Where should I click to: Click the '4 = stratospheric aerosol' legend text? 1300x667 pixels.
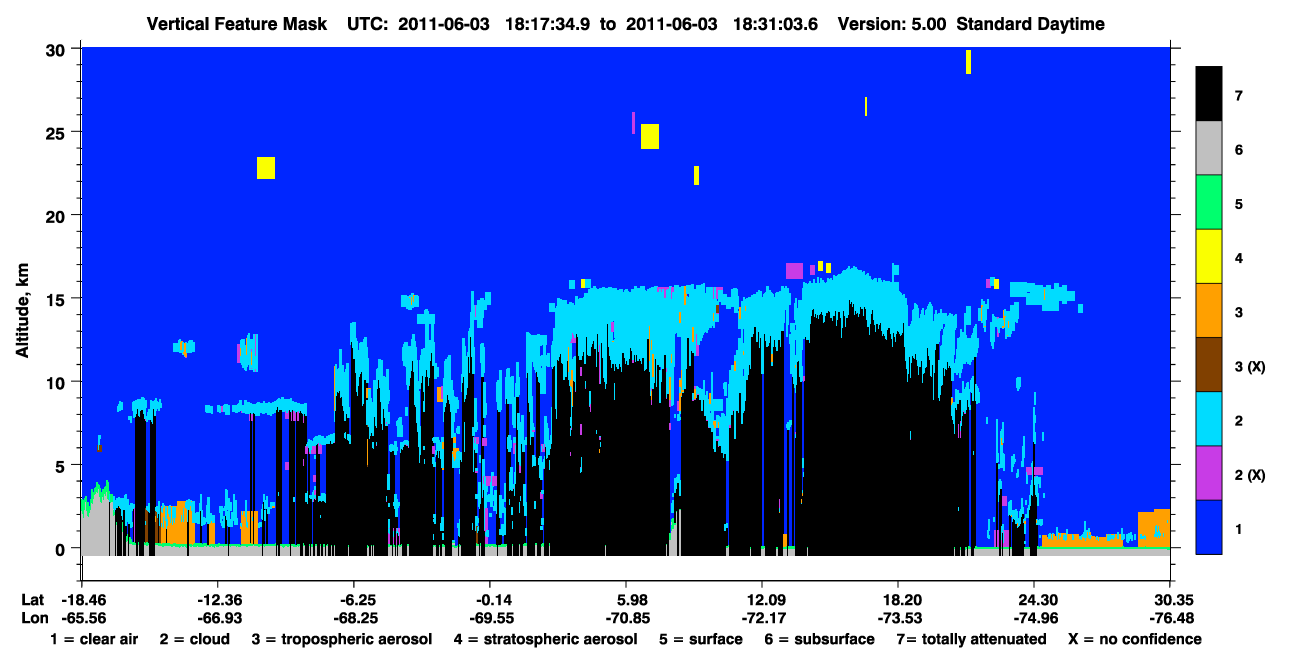point(545,639)
